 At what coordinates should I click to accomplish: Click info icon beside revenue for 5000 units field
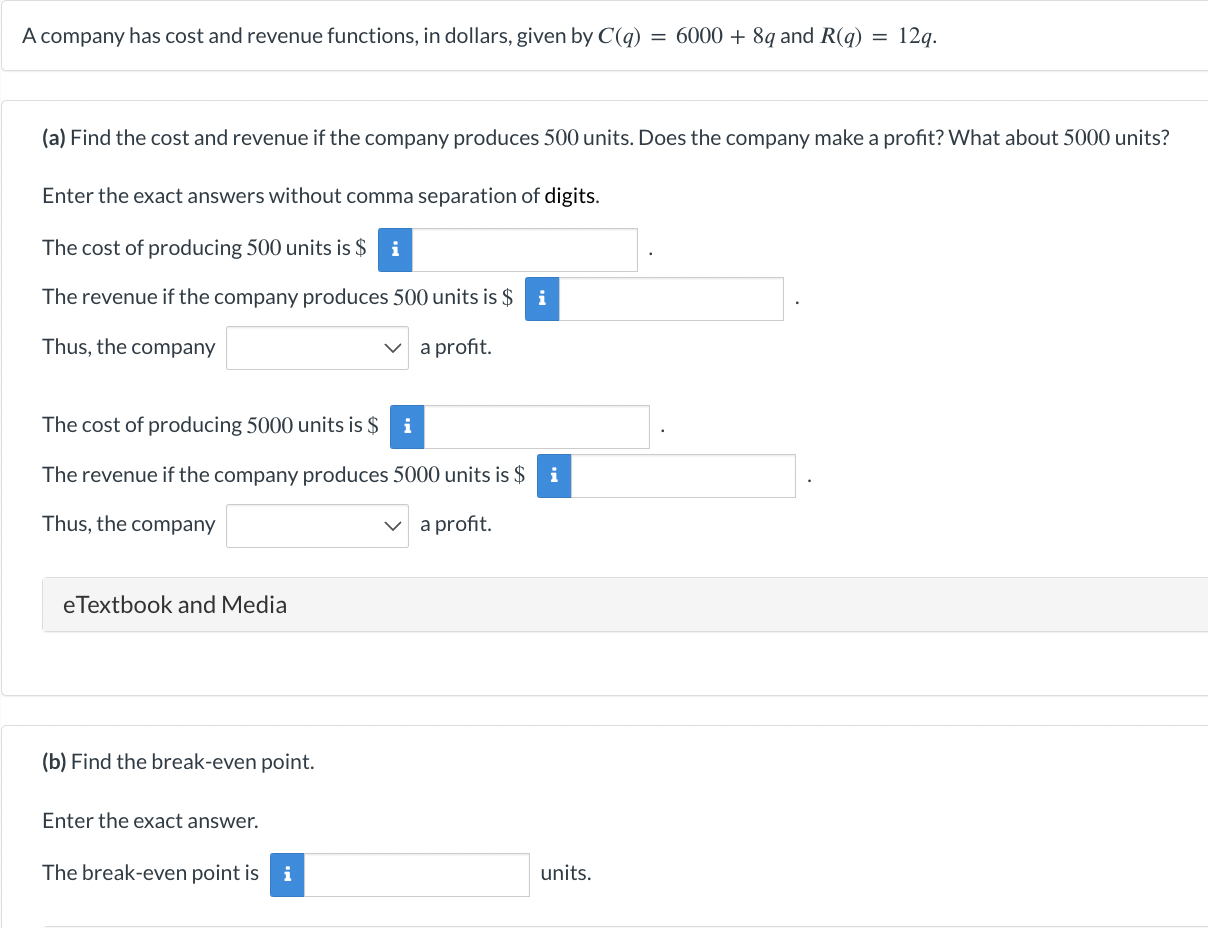(x=553, y=476)
